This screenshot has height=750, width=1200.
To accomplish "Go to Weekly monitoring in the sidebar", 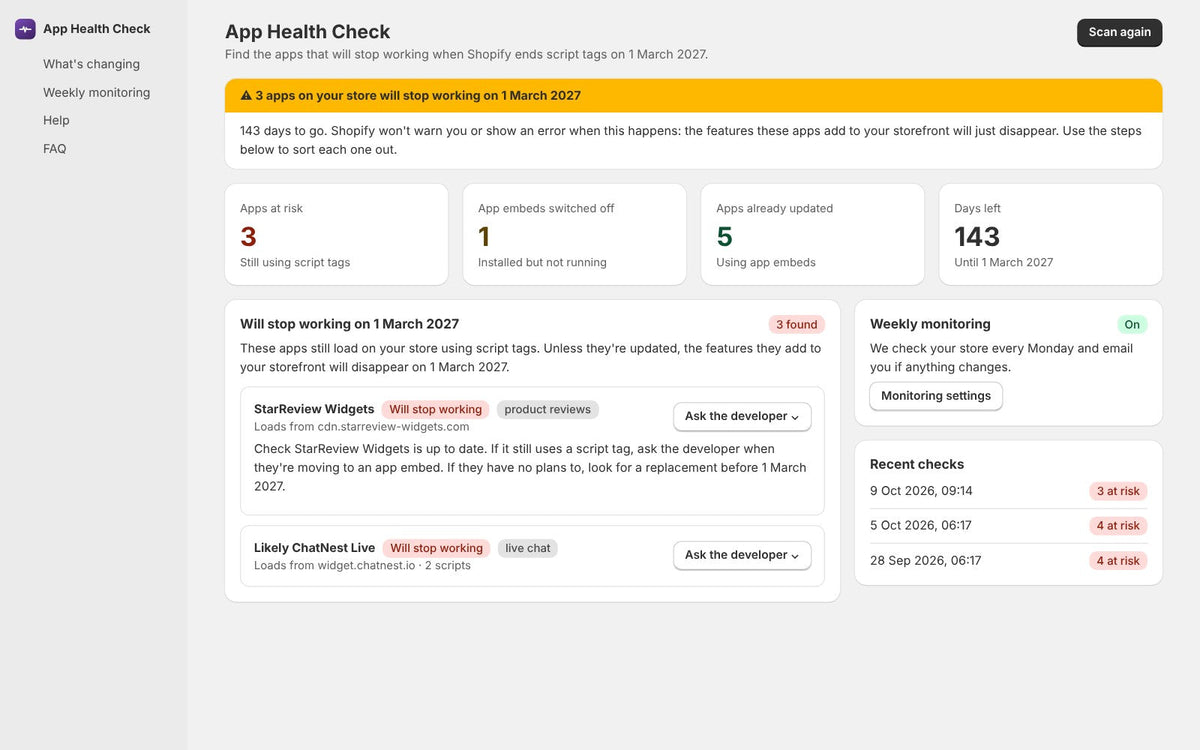I will click(96, 92).
